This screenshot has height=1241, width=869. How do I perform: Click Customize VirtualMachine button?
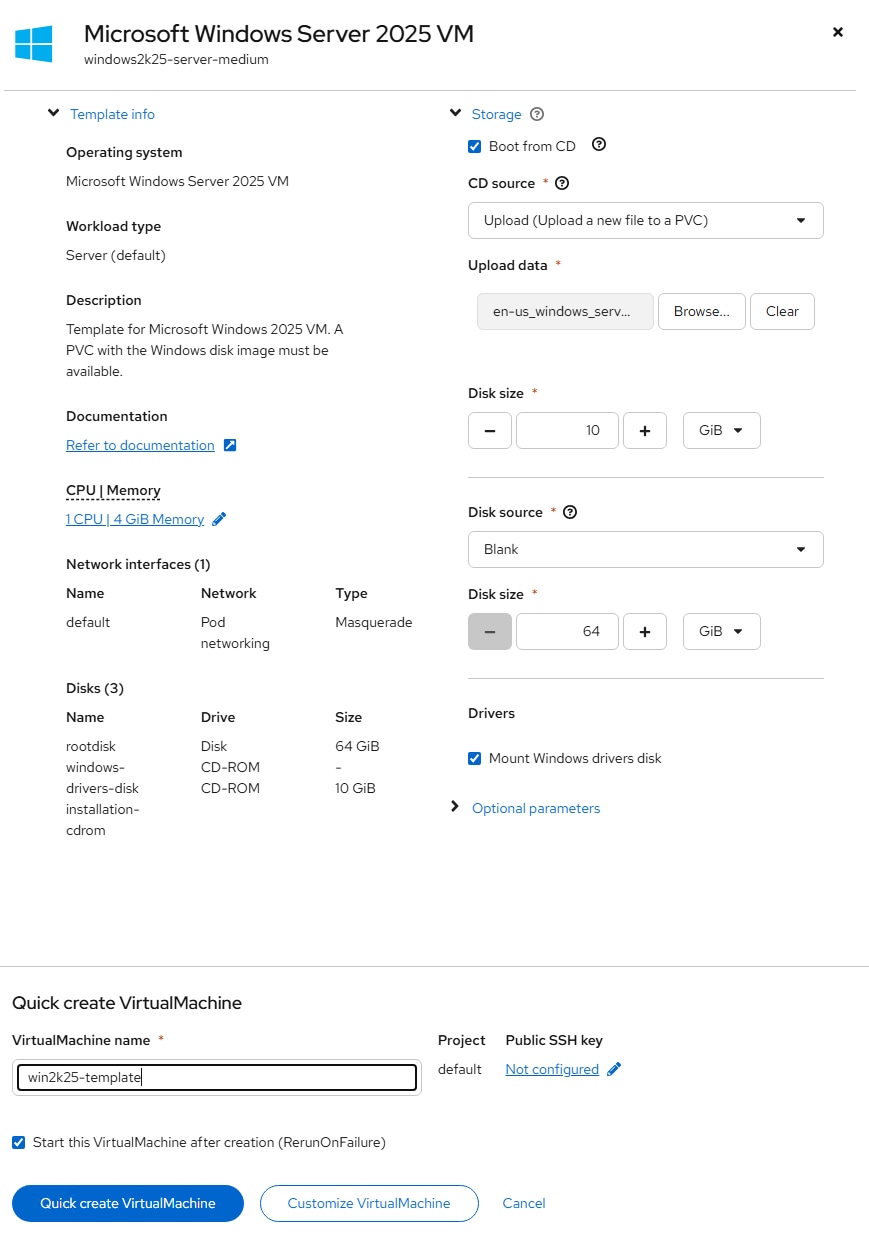pos(369,1203)
